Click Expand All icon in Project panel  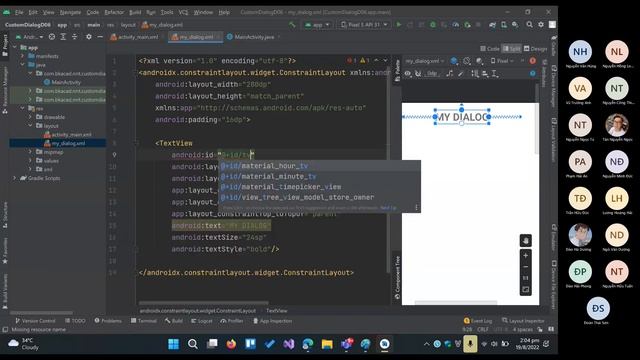pyautogui.click(x=63, y=37)
